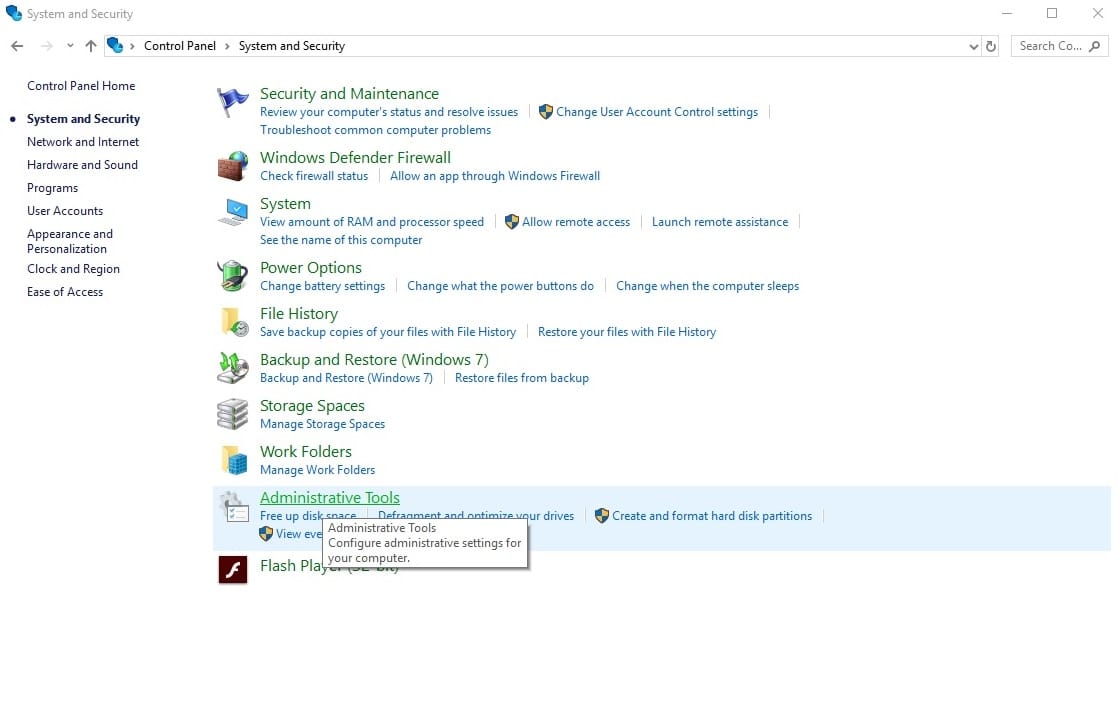
Task: Open the Administrative Tools heading link
Action: coord(329,498)
